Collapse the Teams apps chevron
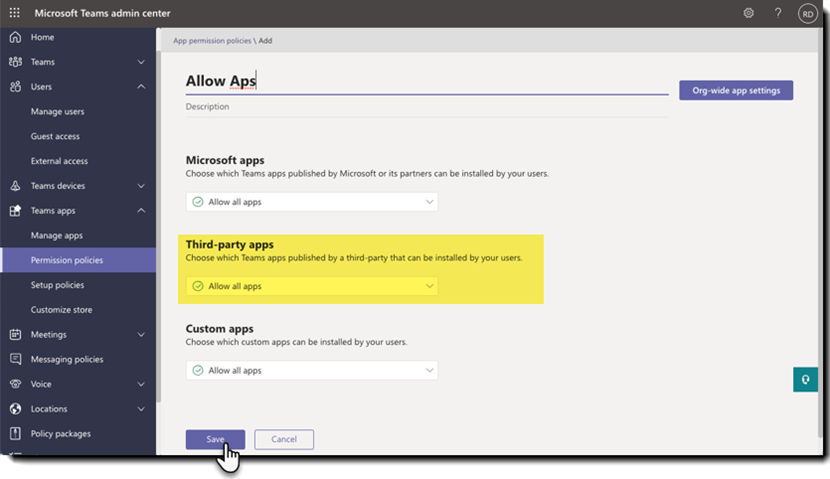The height and width of the screenshot is (479, 830). pyautogui.click(x=141, y=210)
